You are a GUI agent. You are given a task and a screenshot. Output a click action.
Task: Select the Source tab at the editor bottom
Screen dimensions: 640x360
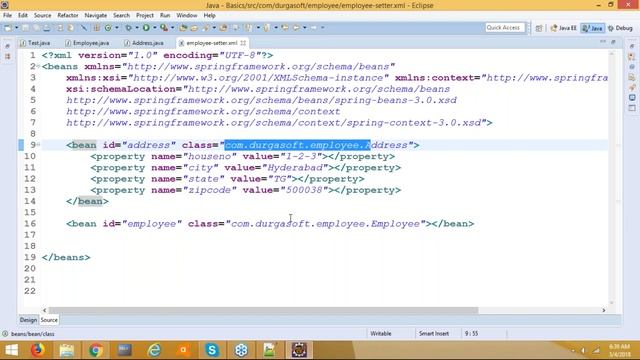tap(49, 320)
